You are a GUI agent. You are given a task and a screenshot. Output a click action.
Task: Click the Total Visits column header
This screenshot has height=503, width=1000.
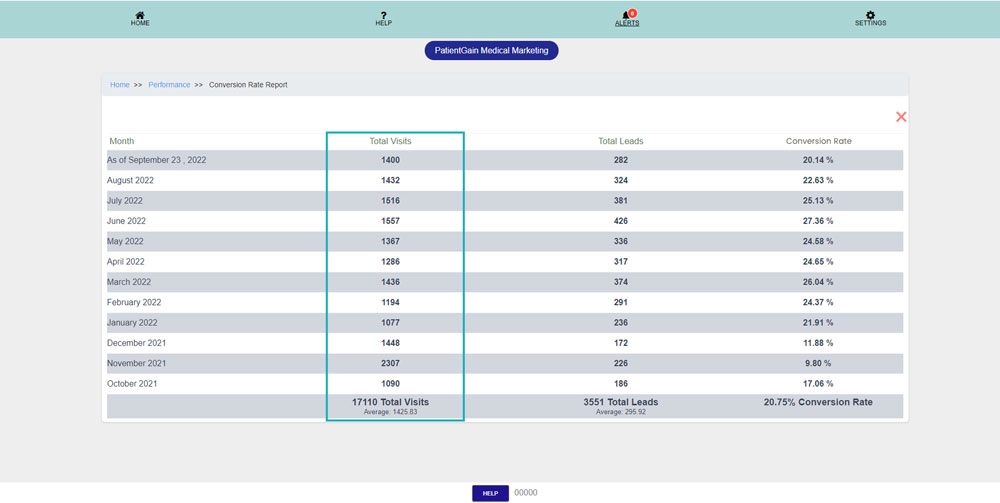pyautogui.click(x=390, y=141)
